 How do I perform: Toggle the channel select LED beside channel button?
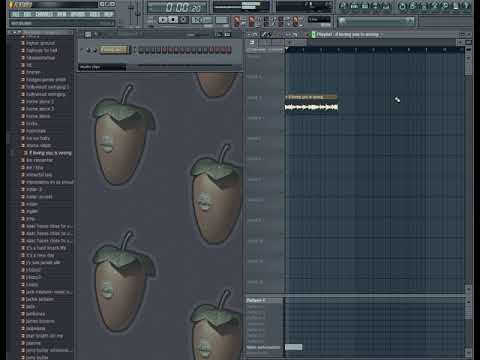coord(130,50)
